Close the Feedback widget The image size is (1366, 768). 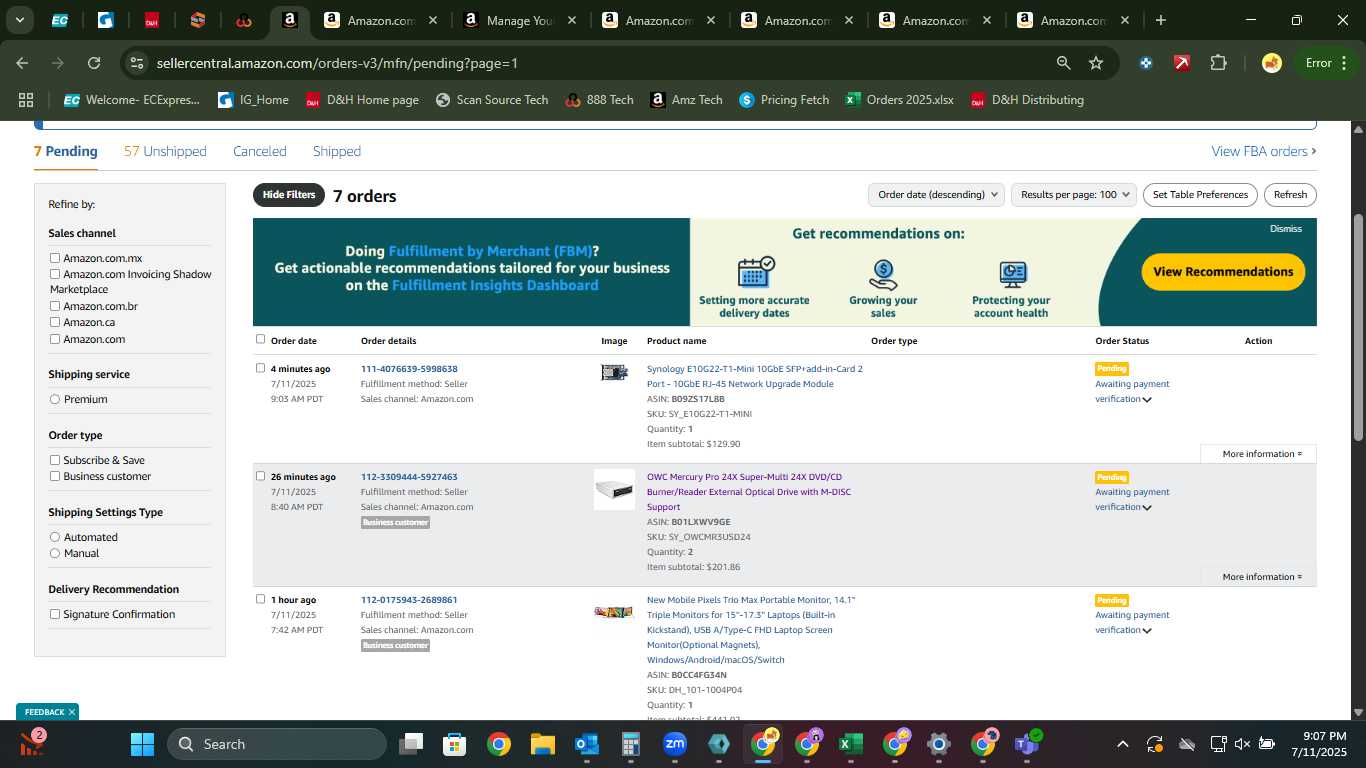pyautogui.click(x=72, y=712)
